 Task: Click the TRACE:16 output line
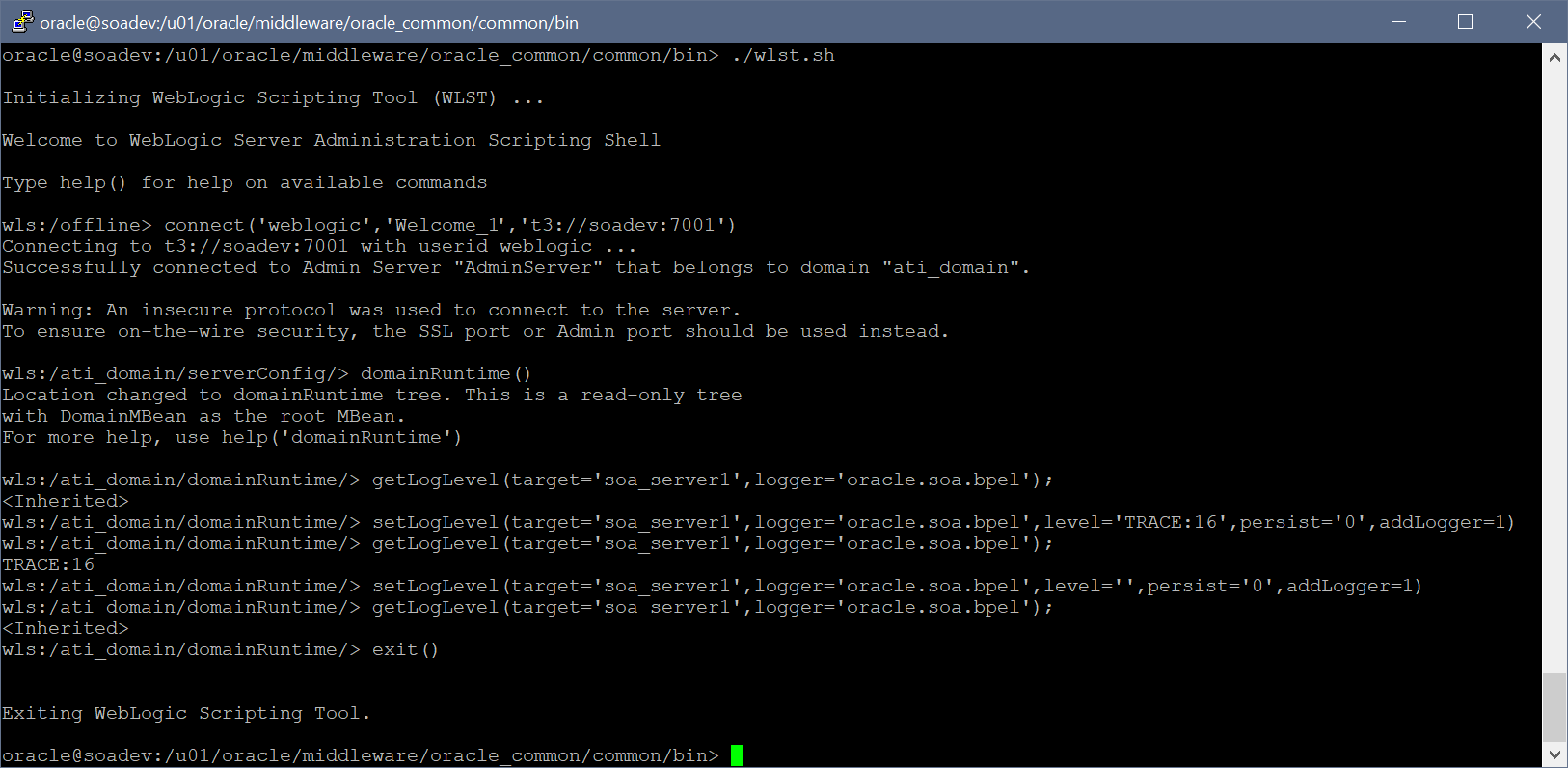(x=48, y=565)
